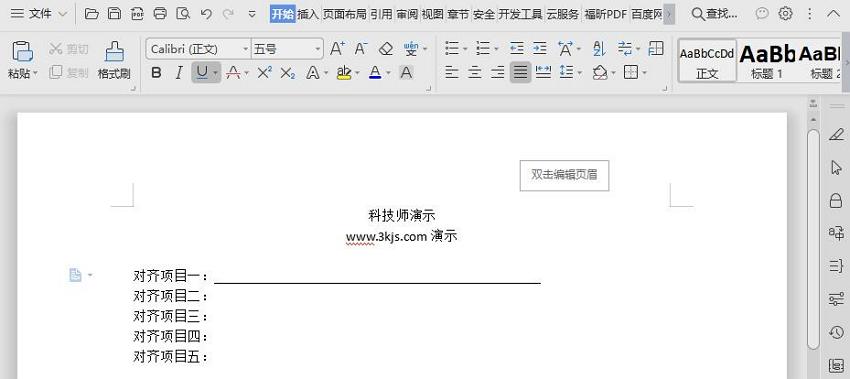
Task: Toggle superscript X²
Action: tap(264, 73)
